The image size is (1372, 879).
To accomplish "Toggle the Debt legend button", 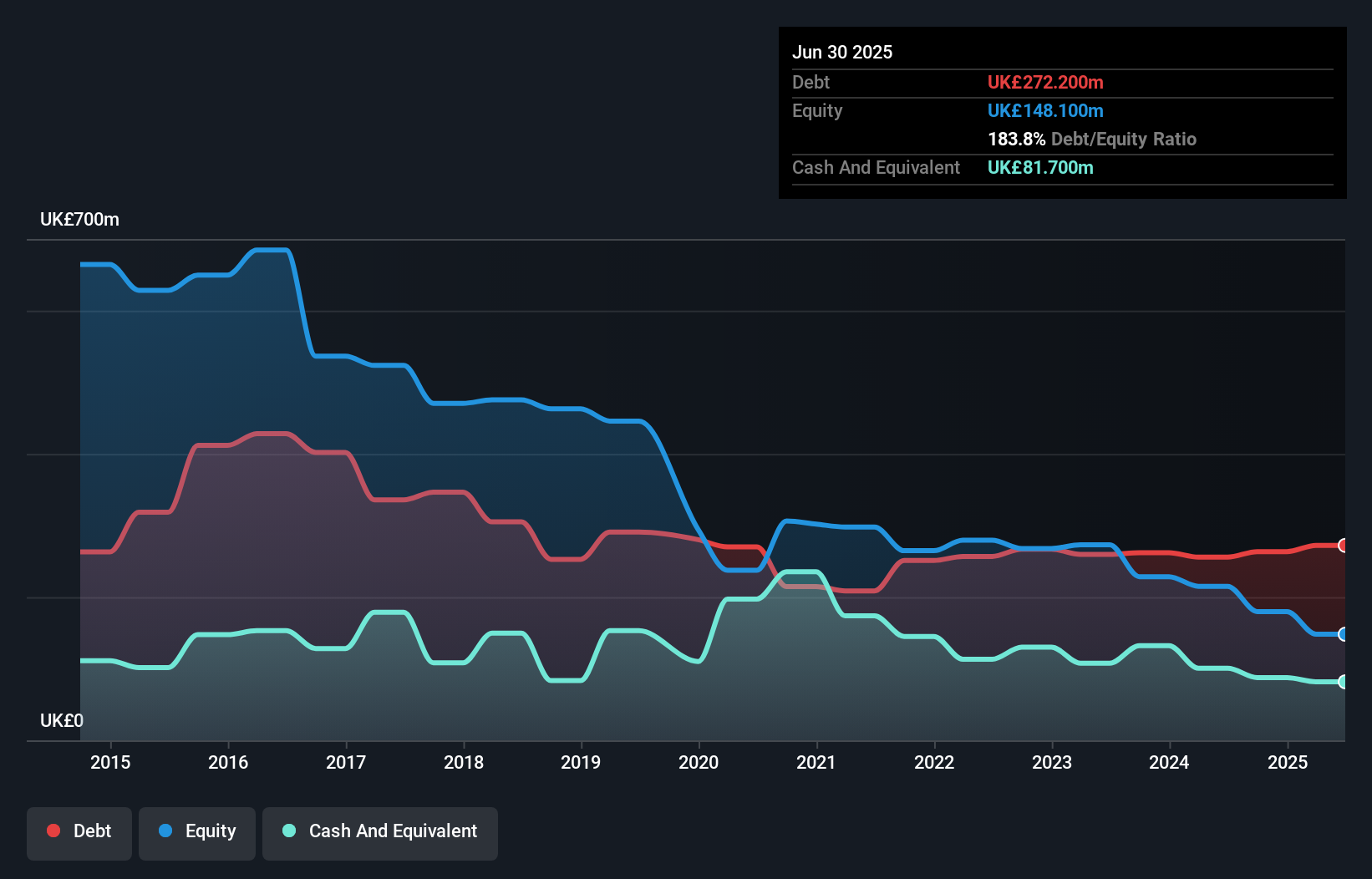I will click(79, 832).
